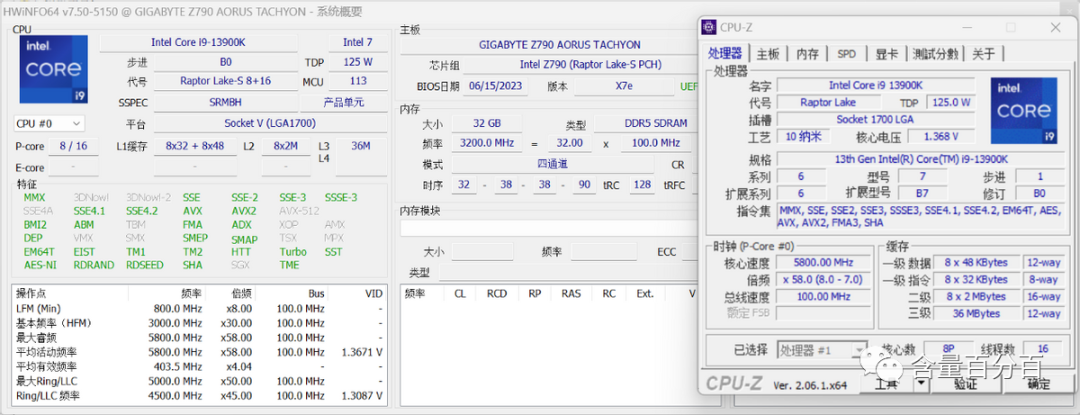Select the LFM (Min) row

point(200,308)
